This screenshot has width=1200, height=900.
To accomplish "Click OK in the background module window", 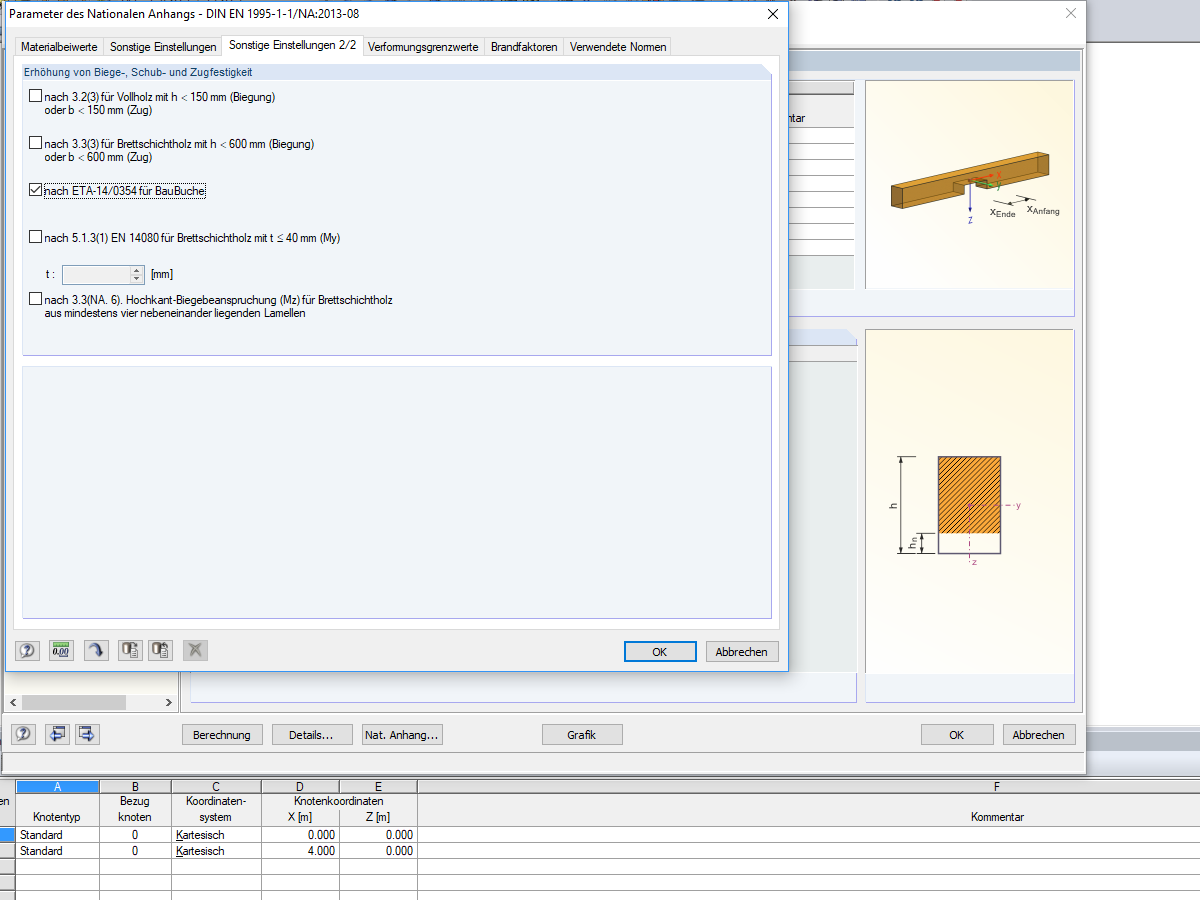I will [x=957, y=734].
